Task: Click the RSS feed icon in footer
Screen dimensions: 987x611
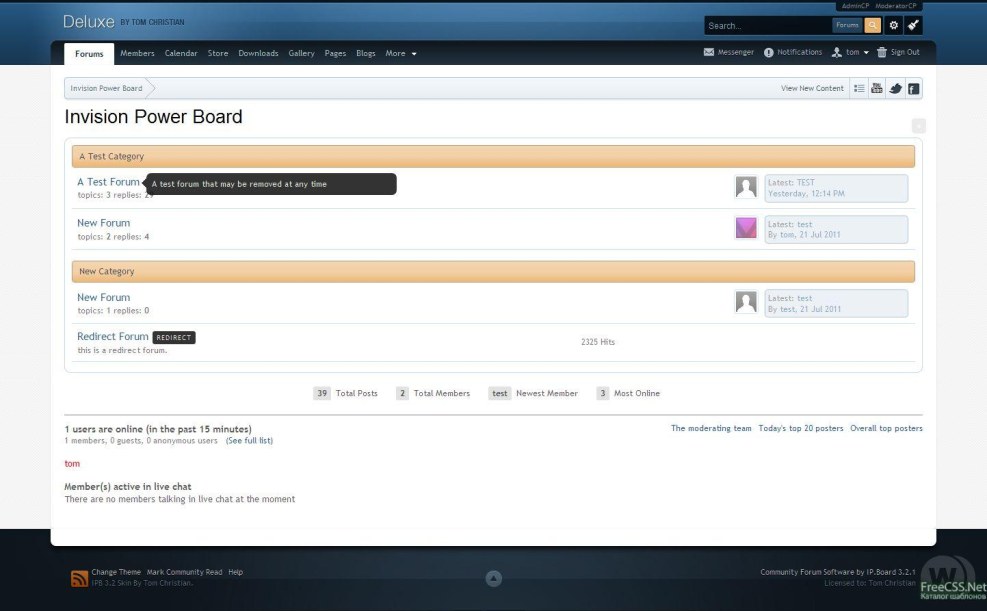Action: tap(79, 578)
